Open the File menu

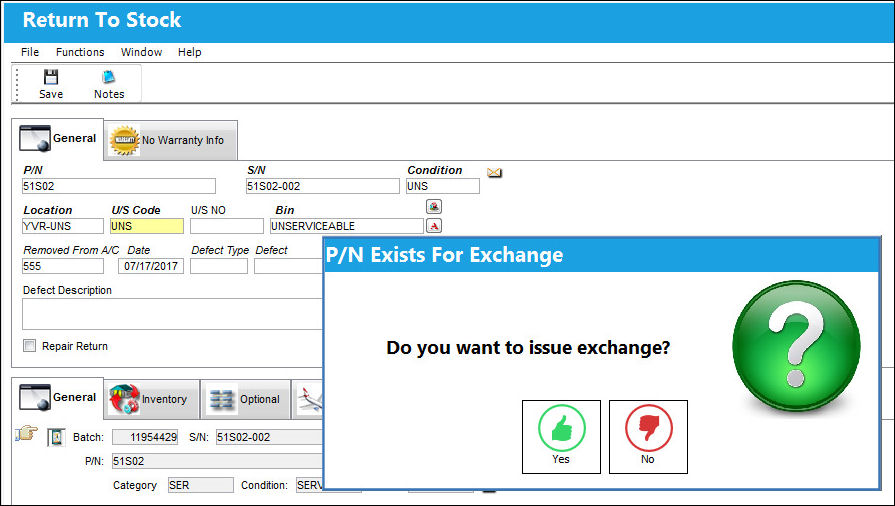click(x=30, y=52)
